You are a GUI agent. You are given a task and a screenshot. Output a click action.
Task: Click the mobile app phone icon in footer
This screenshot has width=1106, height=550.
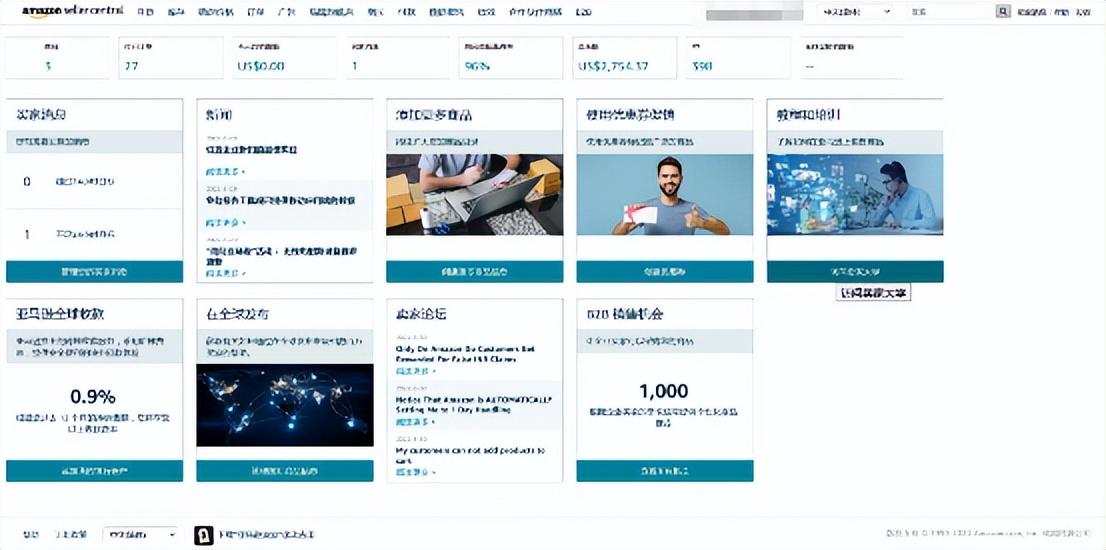[x=203, y=535]
